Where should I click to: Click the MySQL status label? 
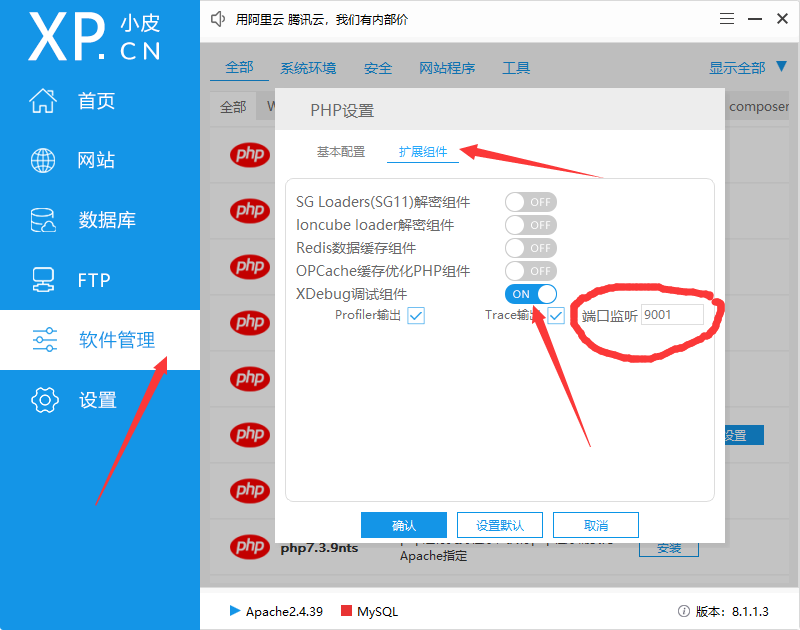[378, 611]
